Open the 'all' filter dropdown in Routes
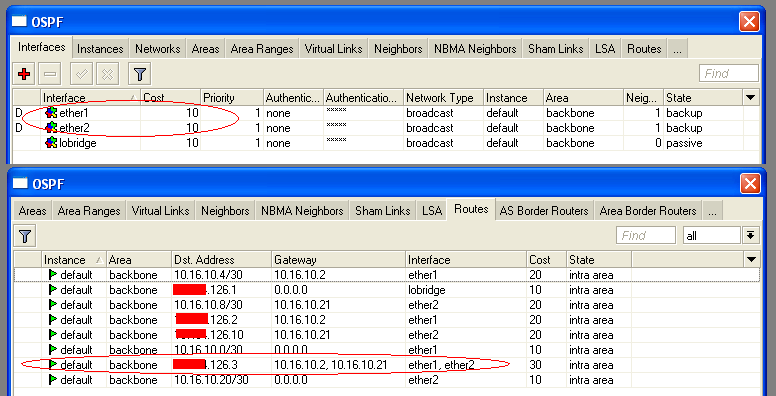The image size is (776, 396). click(x=712, y=236)
